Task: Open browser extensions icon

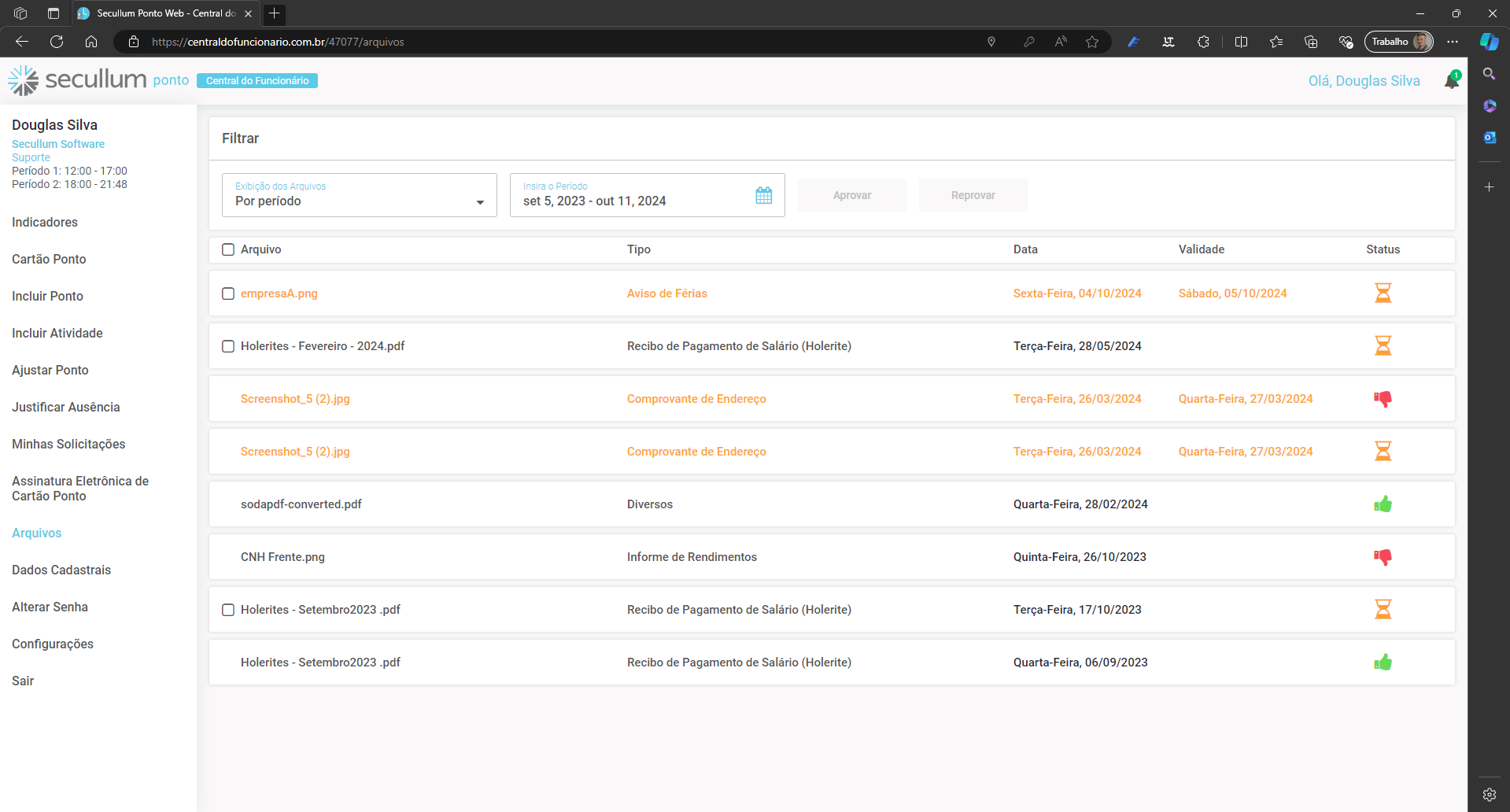Action: (1203, 42)
